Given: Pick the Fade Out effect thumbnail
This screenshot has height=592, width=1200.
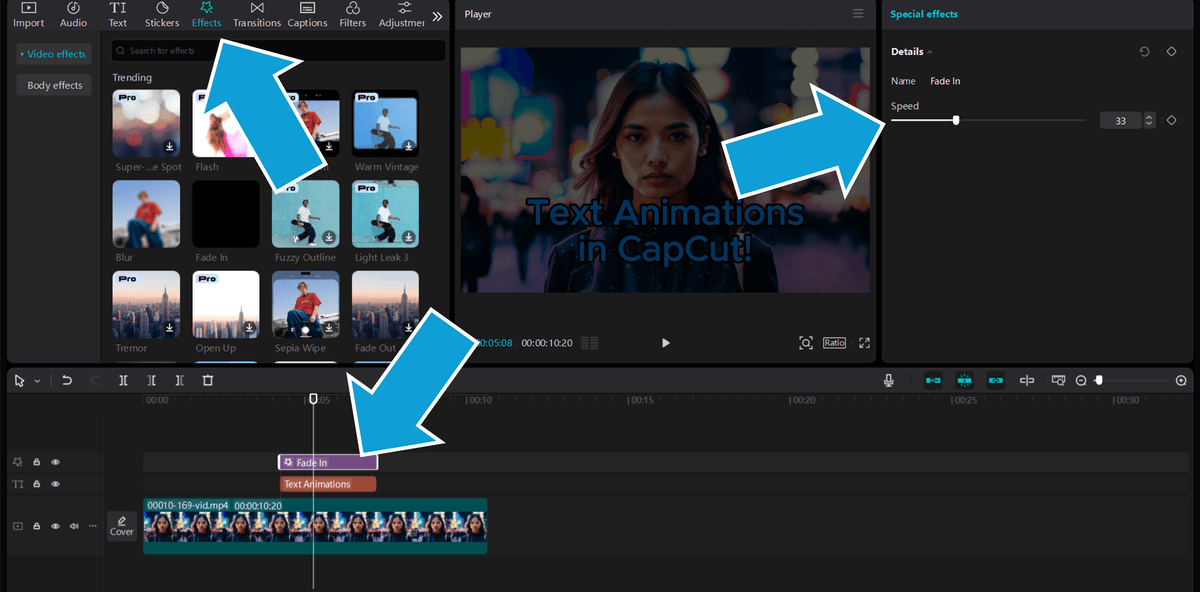Looking at the screenshot, I should tap(386, 304).
